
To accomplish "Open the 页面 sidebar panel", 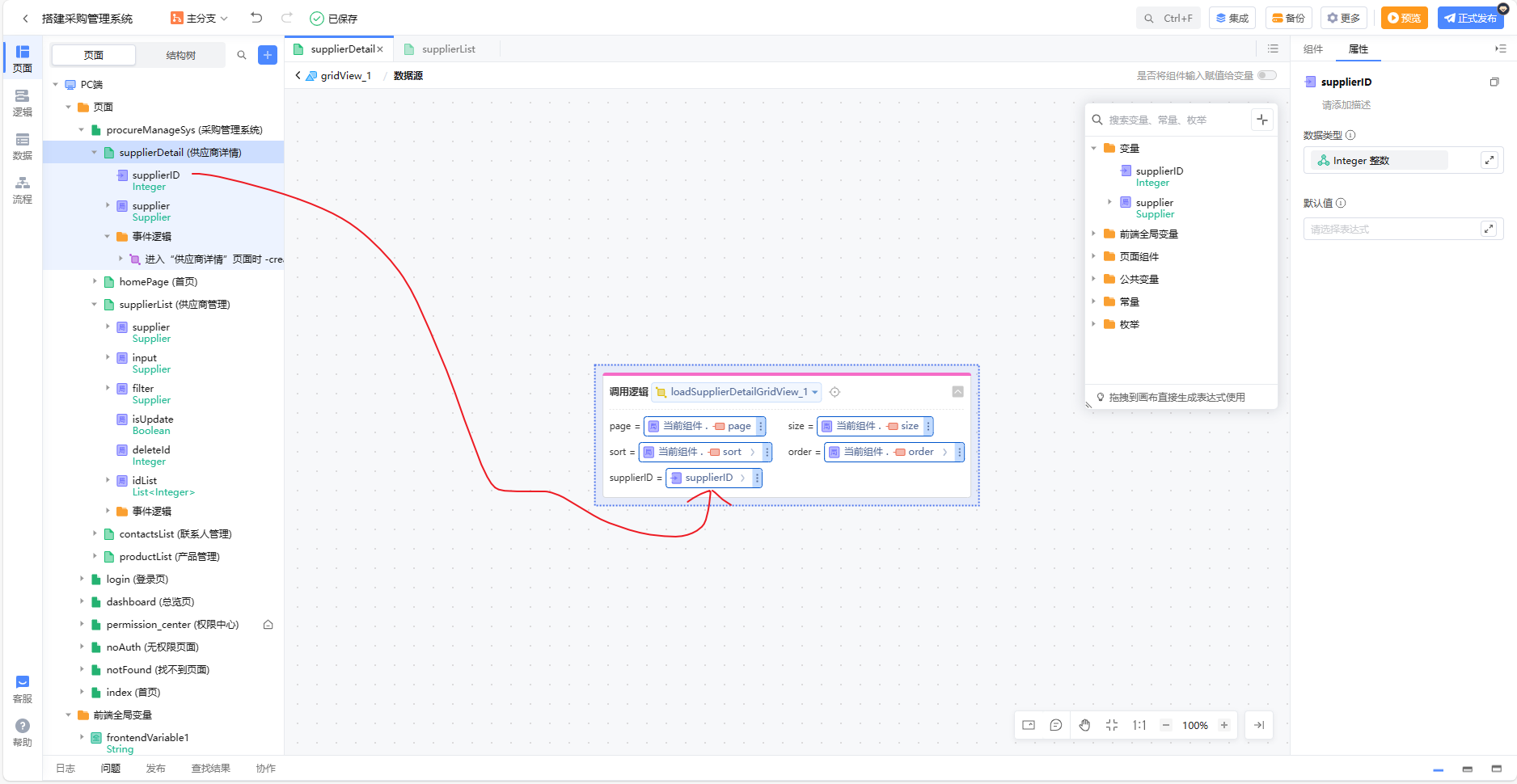I will coord(23,59).
